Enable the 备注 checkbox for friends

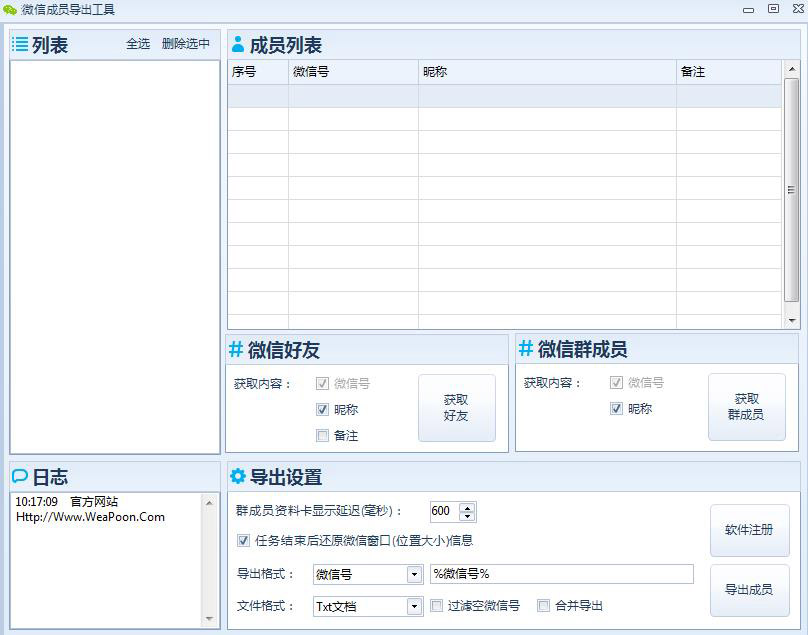pos(322,435)
